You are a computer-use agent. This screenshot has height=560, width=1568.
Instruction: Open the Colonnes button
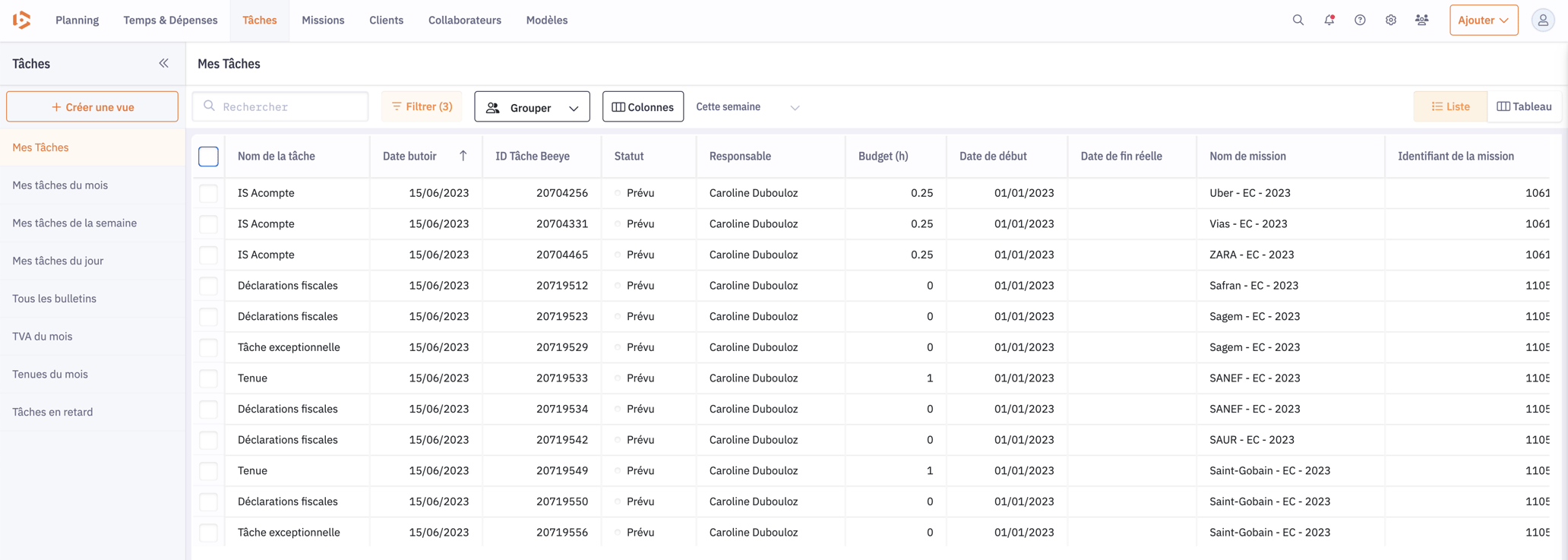pyautogui.click(x=643, y=107)
